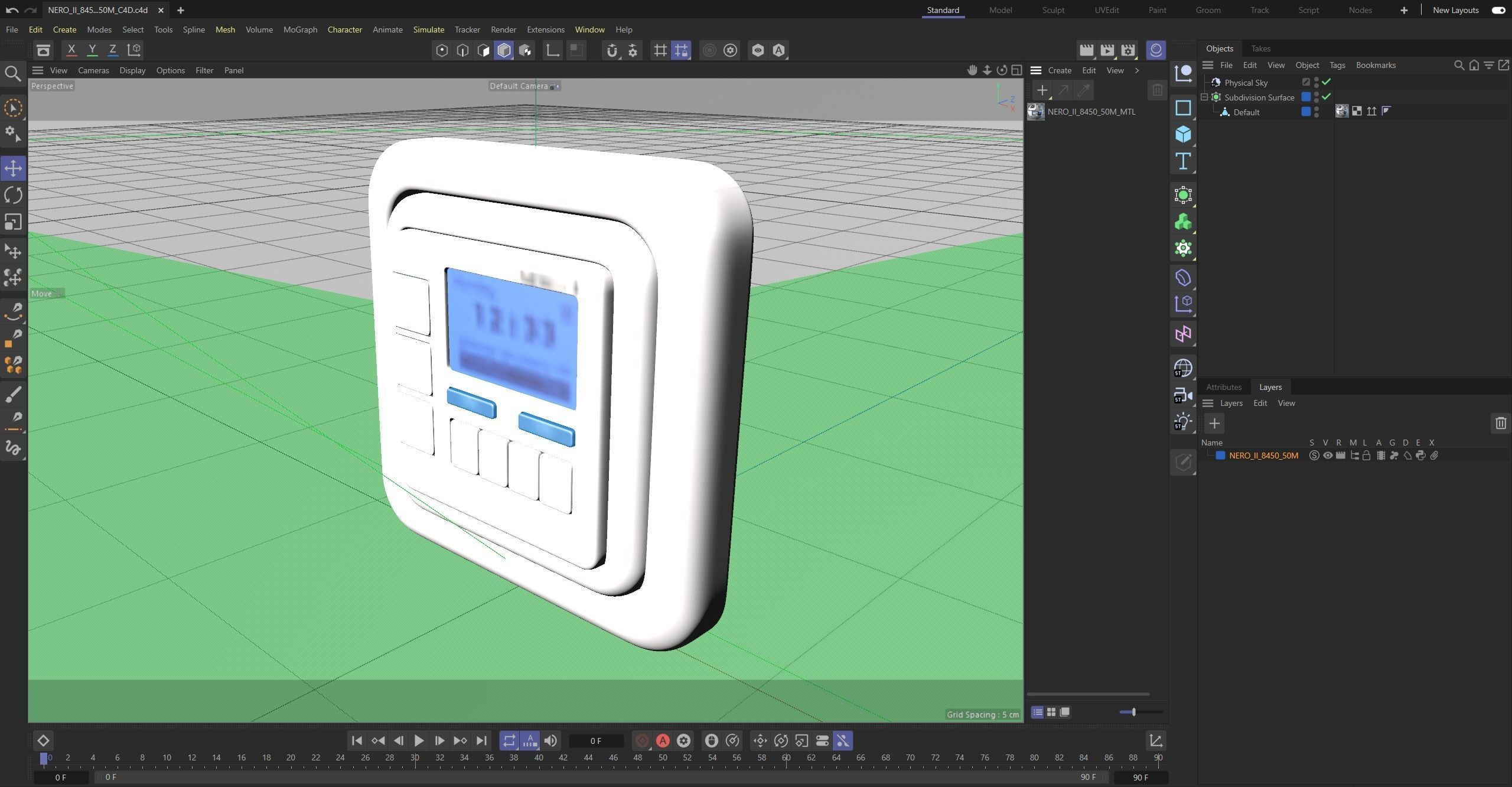This screenshot has height=787, width=1512.
Task: Open the Render Settings icon
Action: 1128,50
